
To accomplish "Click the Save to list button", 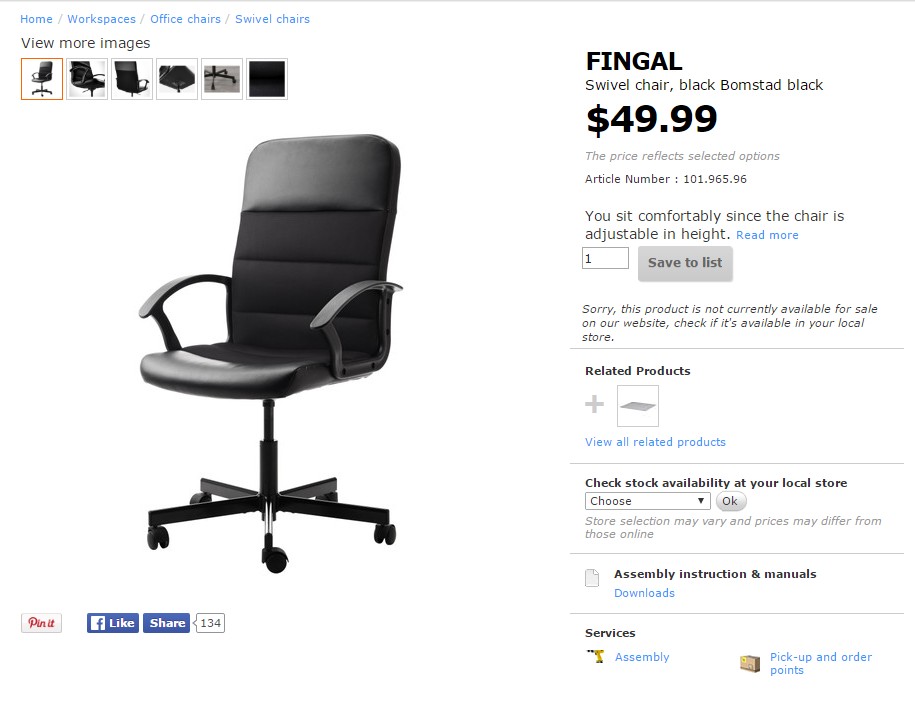I will [685, 263].
